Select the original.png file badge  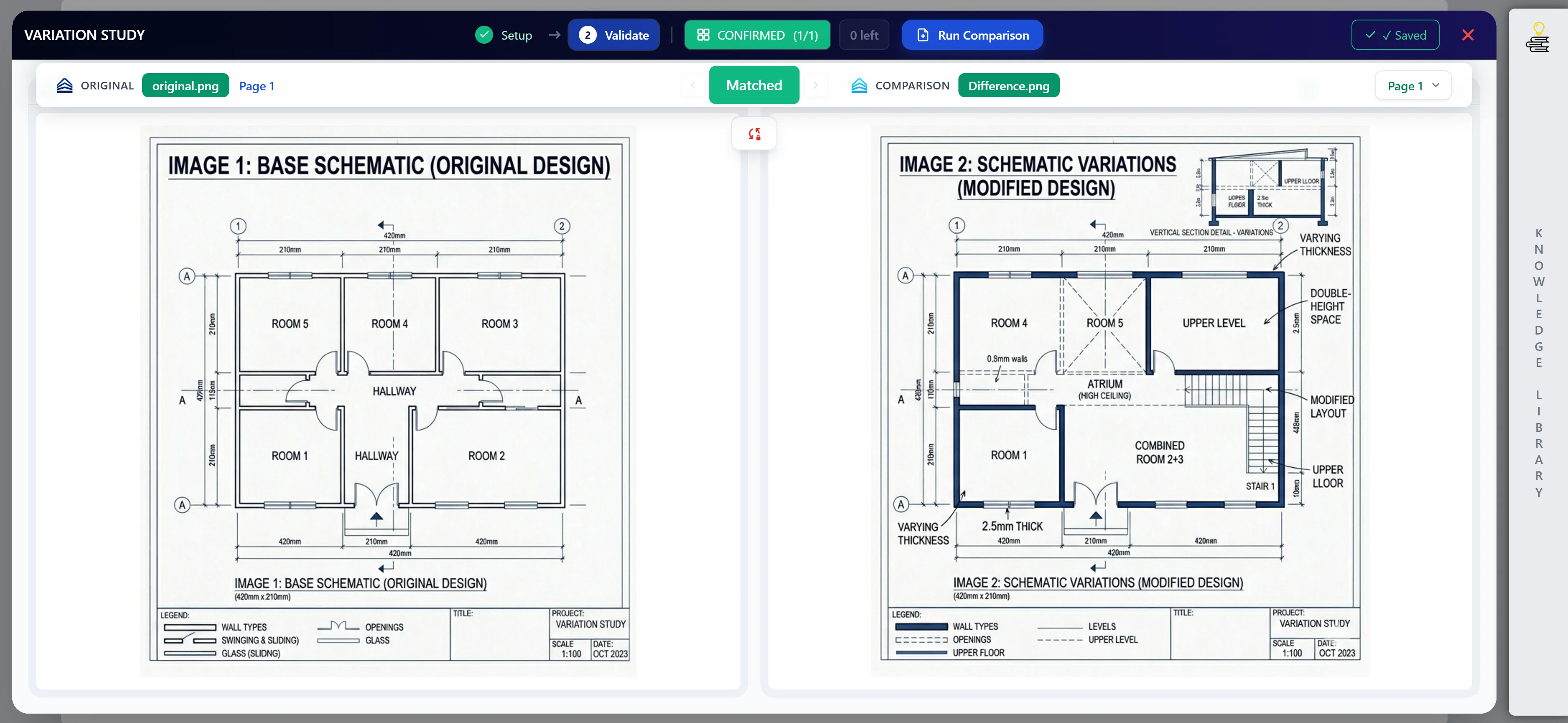(185, 86)
